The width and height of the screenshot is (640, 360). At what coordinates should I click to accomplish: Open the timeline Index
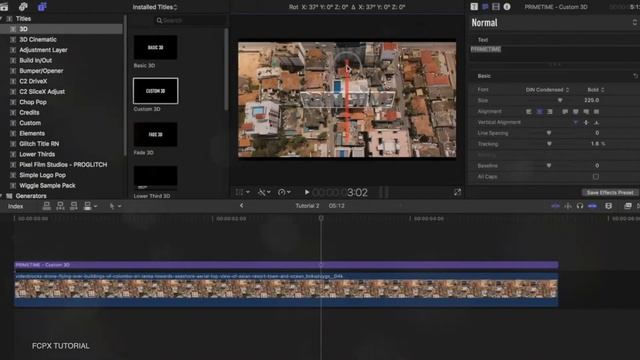16,206
